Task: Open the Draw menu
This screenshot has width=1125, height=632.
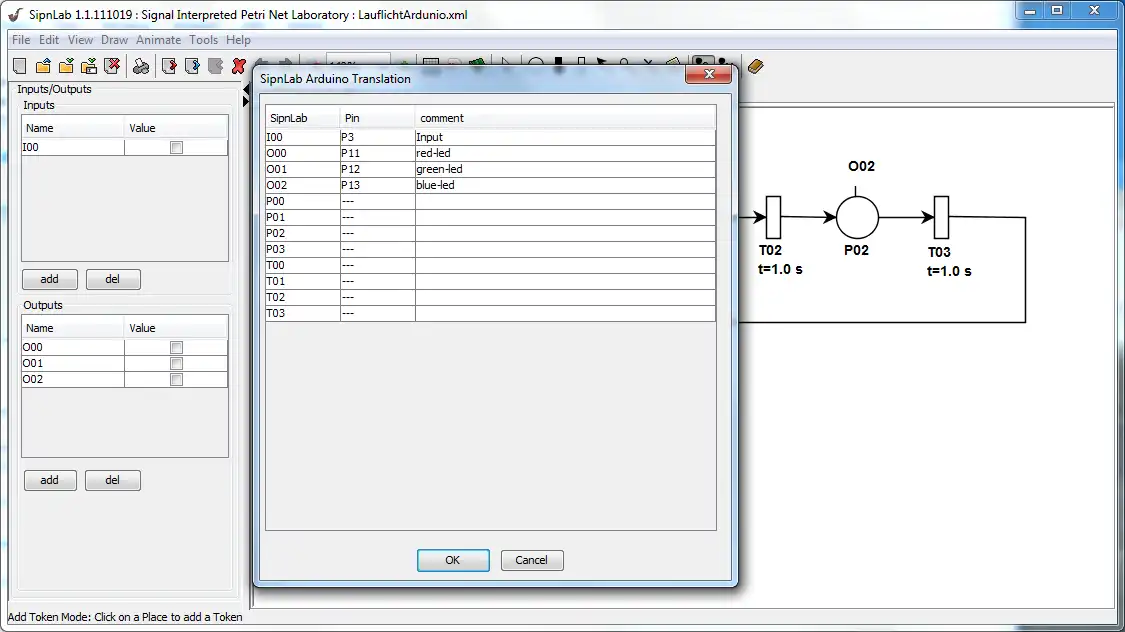Action: [x=114, y=40]
